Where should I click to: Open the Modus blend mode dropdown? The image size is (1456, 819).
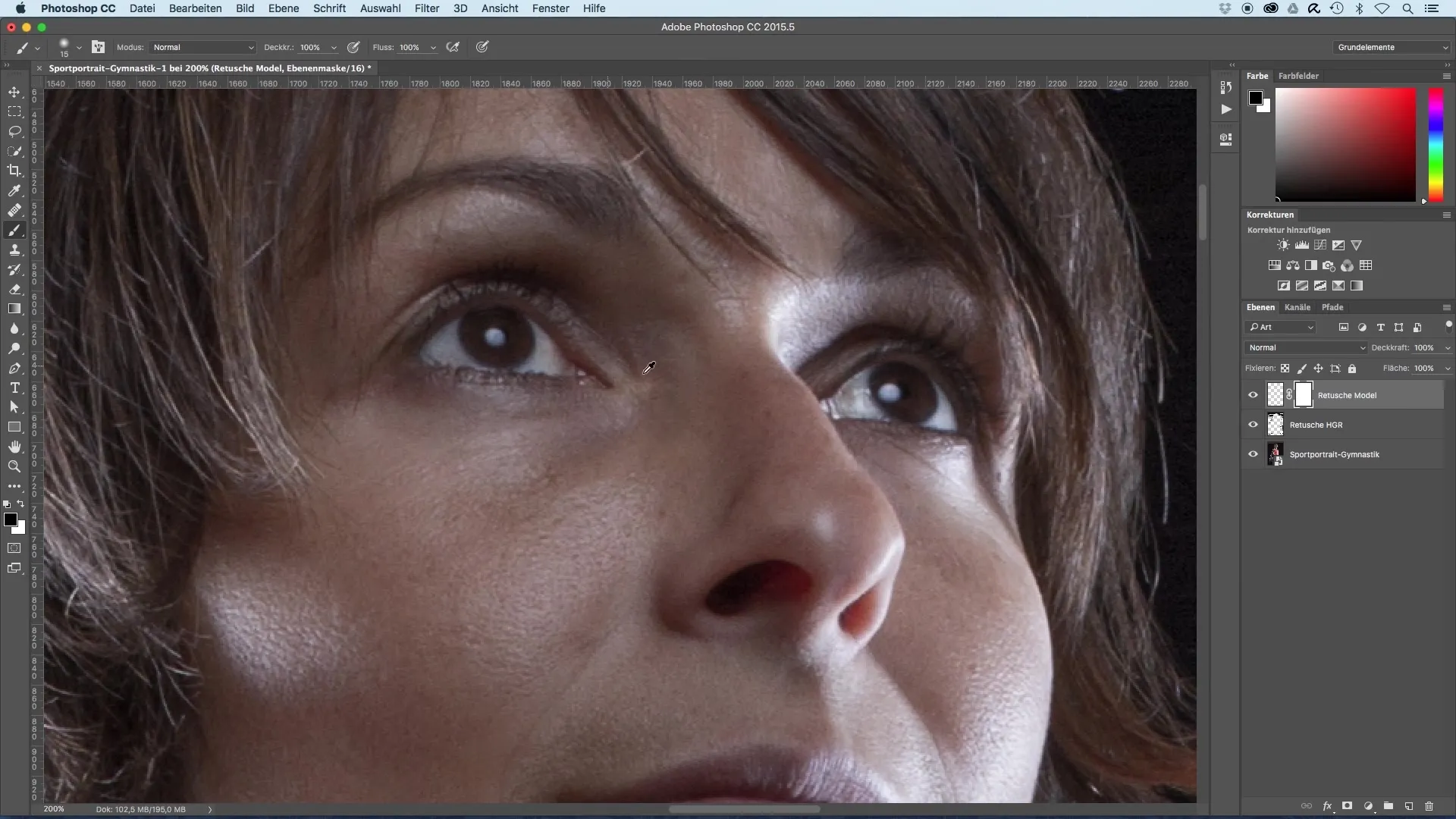(202, 47)
